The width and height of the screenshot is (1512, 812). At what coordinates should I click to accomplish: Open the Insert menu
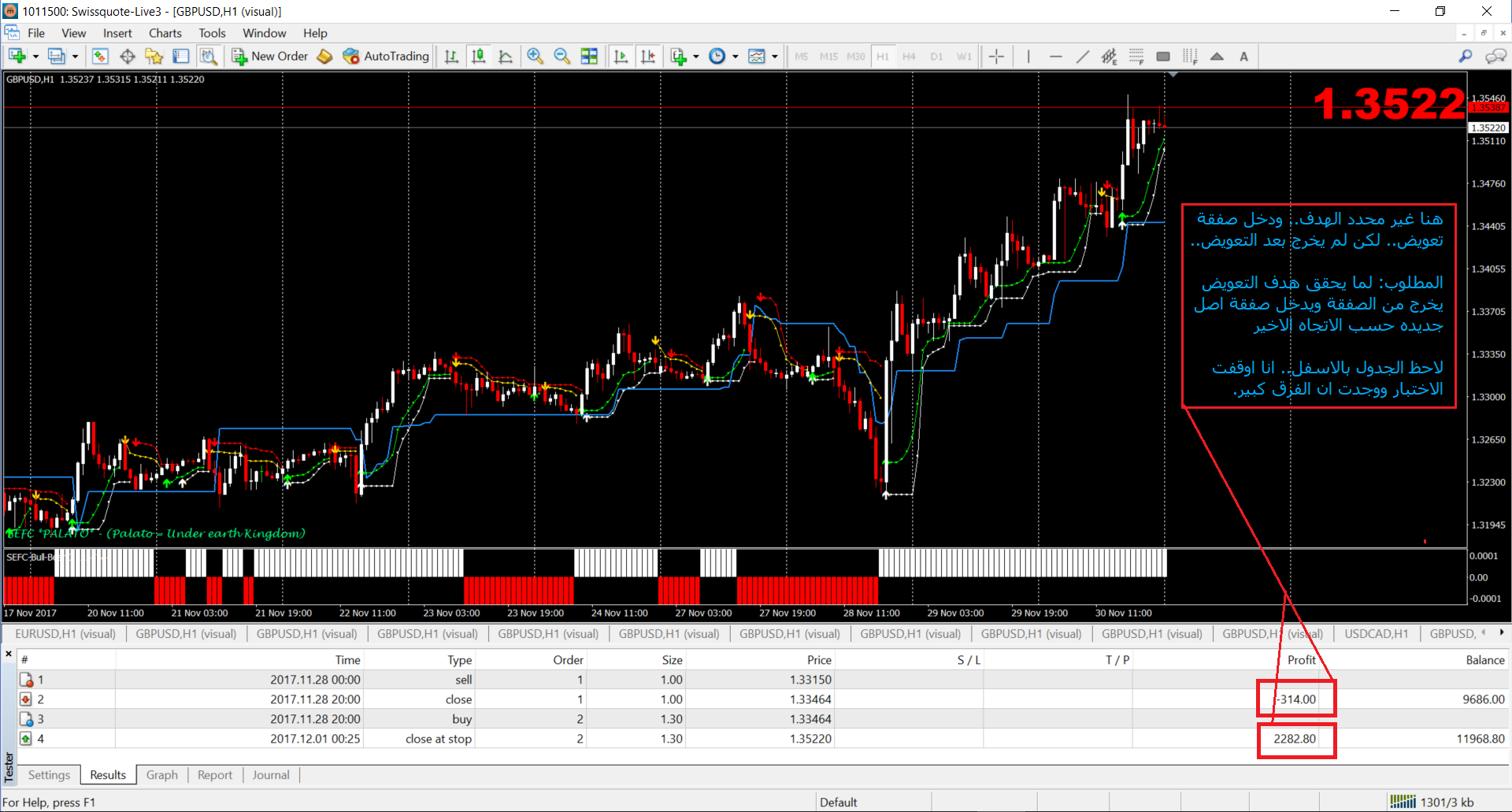[x=117, y=33]
